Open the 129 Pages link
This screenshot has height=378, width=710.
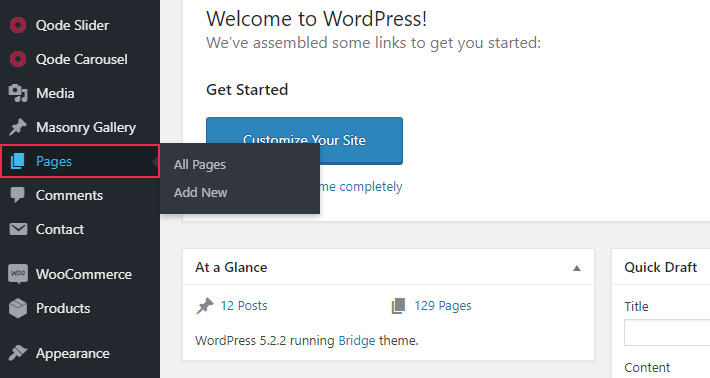[443, 306]
